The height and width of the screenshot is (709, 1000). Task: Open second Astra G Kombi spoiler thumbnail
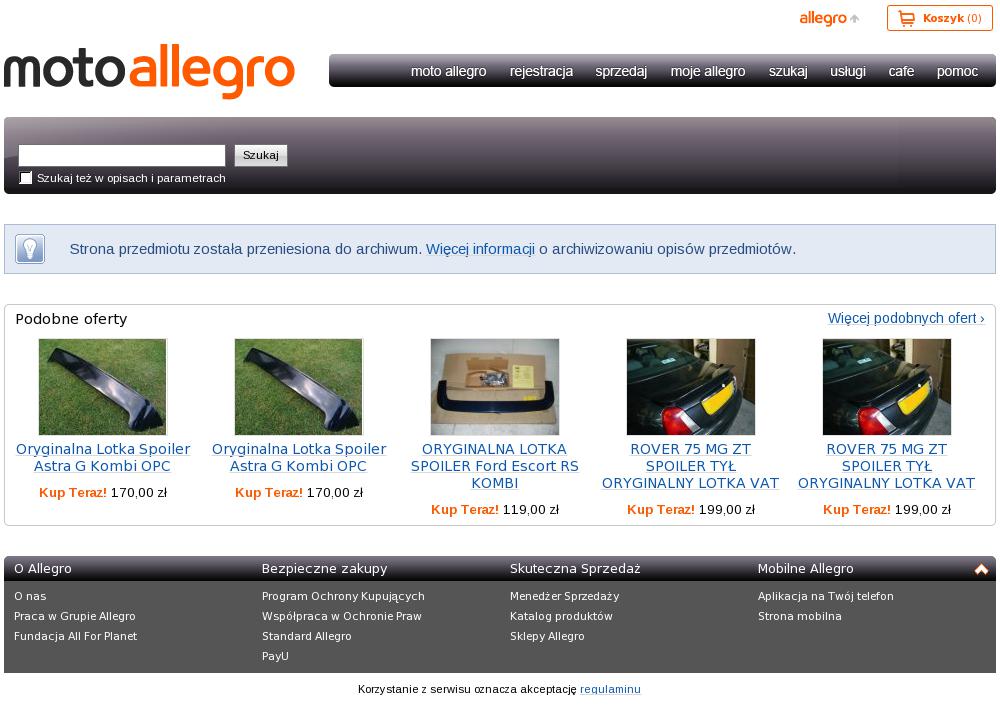coord(298,387)
